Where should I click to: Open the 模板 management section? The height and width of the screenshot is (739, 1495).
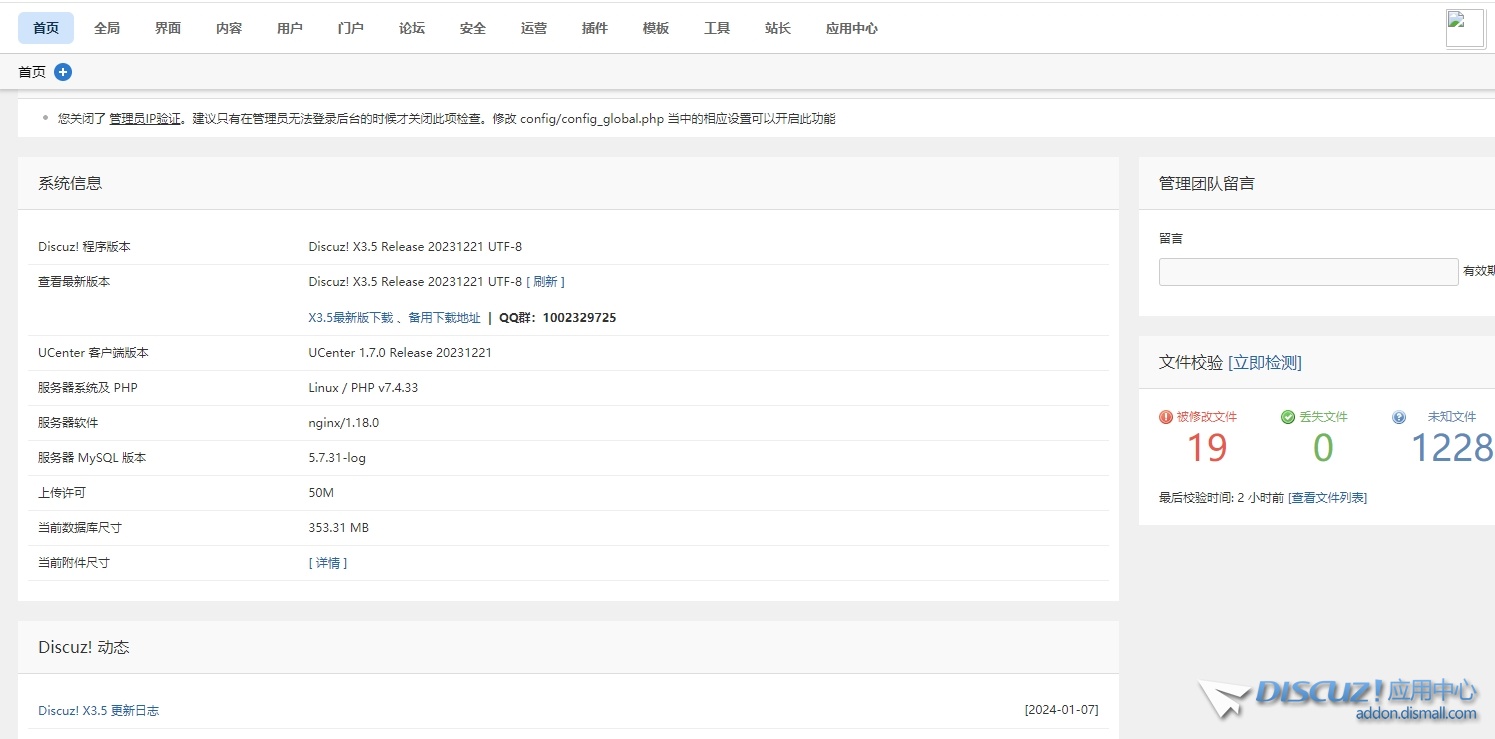(655, 28)
